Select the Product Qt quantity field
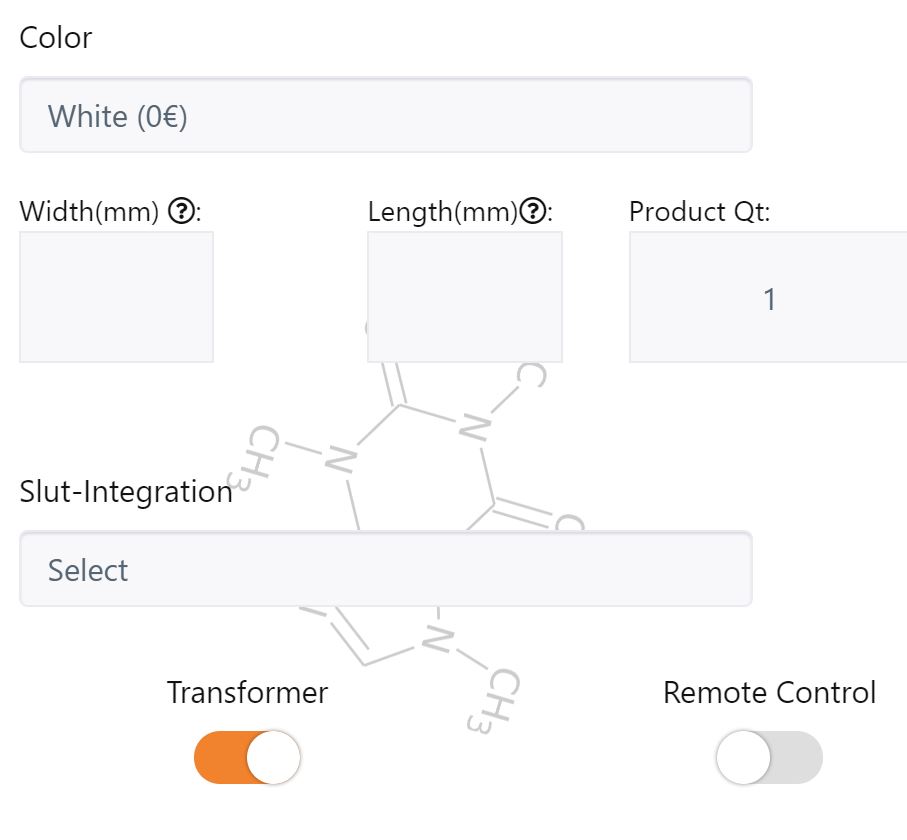 click(768, 297)
